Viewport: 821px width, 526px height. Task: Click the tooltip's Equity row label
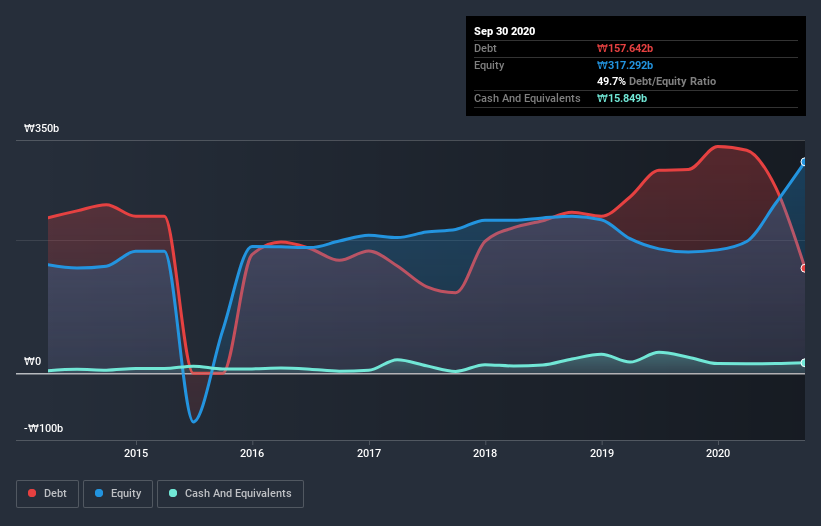click(489, 65)
